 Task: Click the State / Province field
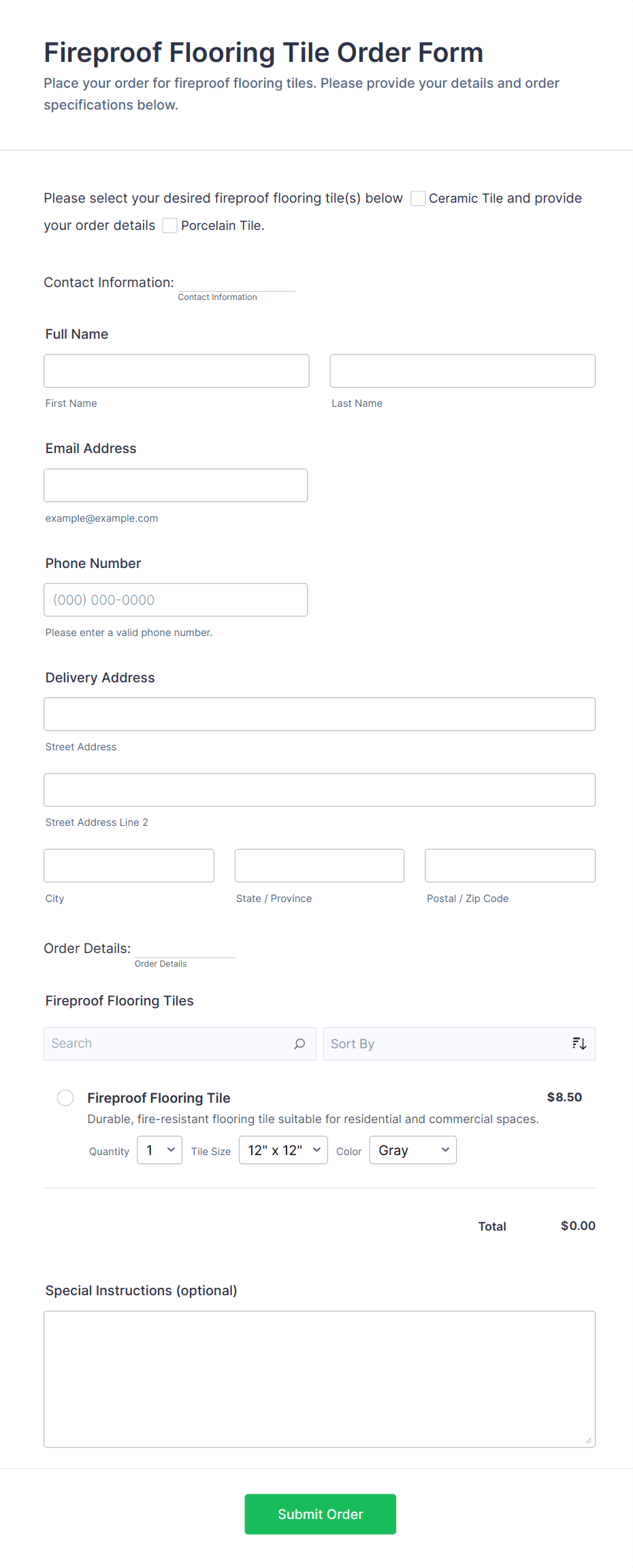coord(319,865)
